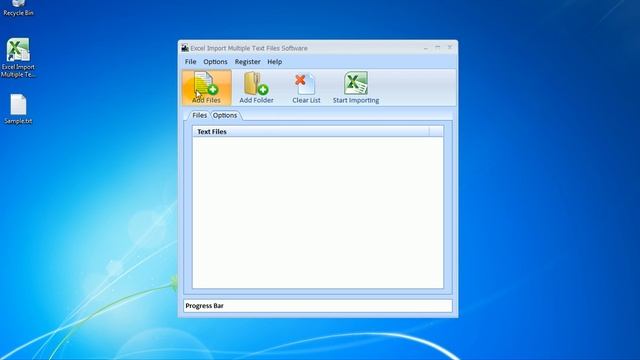Switch to the Files tab

[199, 115]
